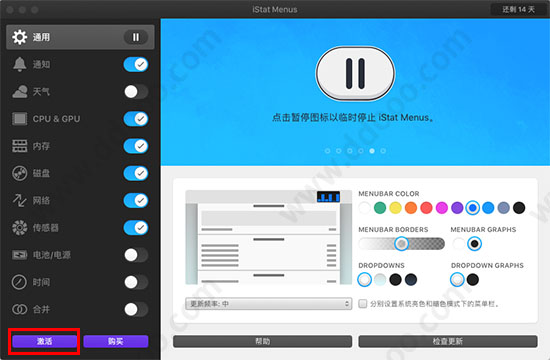Open the 天气 section label
The height and width of the screenshot is (360, 550).
[x=41, y=92]
